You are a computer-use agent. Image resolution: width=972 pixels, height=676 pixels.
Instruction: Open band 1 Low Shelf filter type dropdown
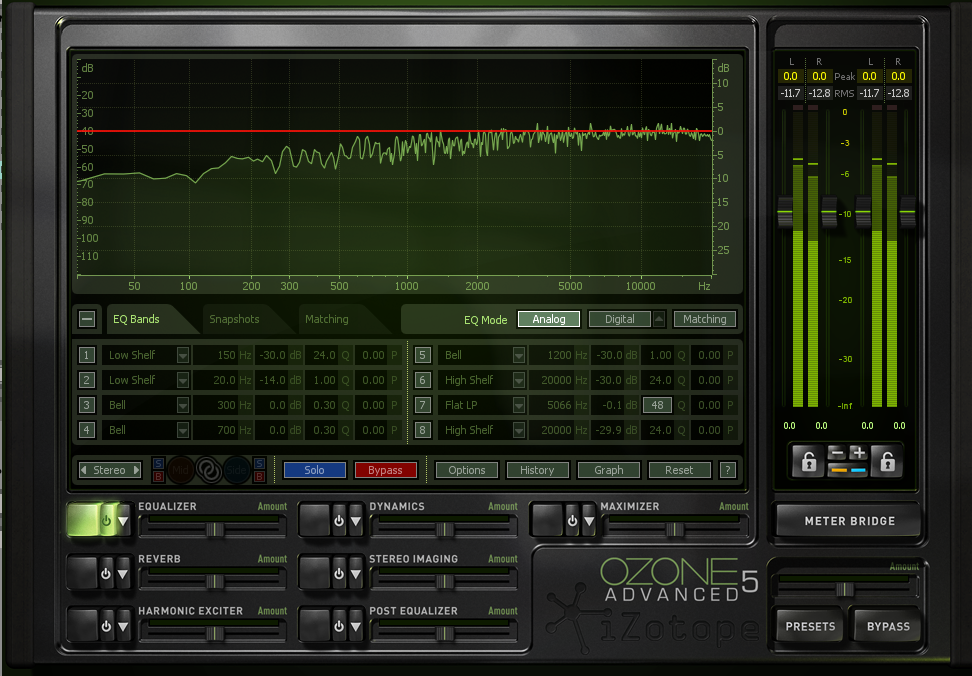point(182,355)
